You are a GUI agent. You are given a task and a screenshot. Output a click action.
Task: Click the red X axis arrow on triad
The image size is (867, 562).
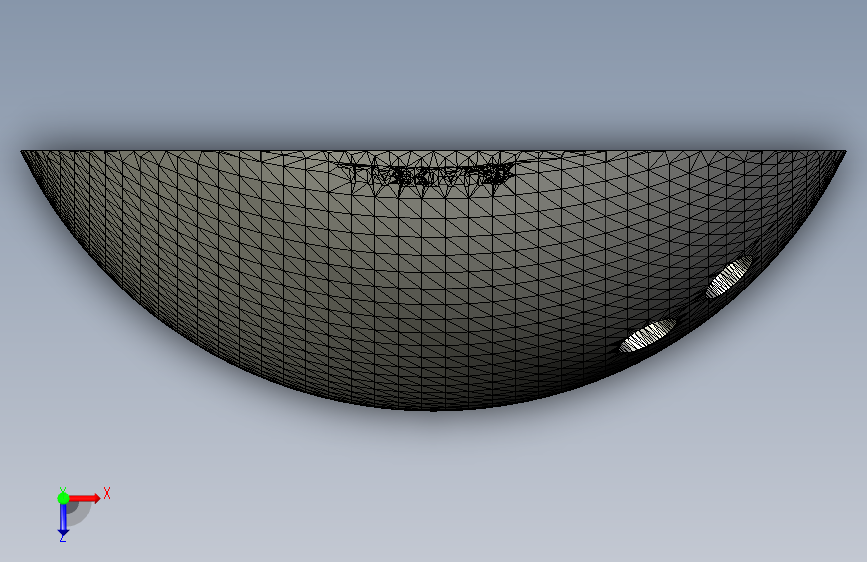[x=85, y=498]
